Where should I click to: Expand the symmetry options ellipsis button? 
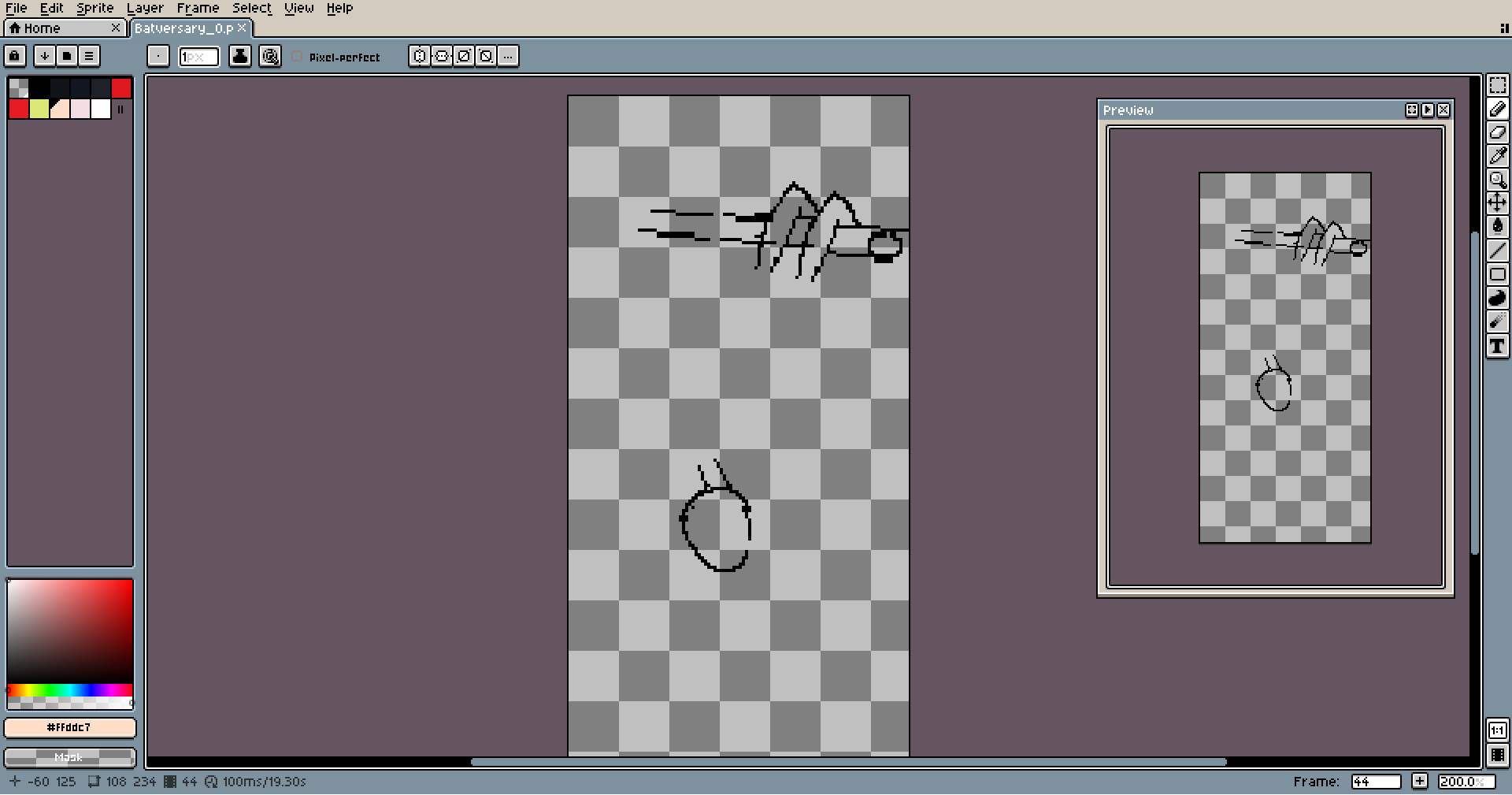[x=508, y=56]
